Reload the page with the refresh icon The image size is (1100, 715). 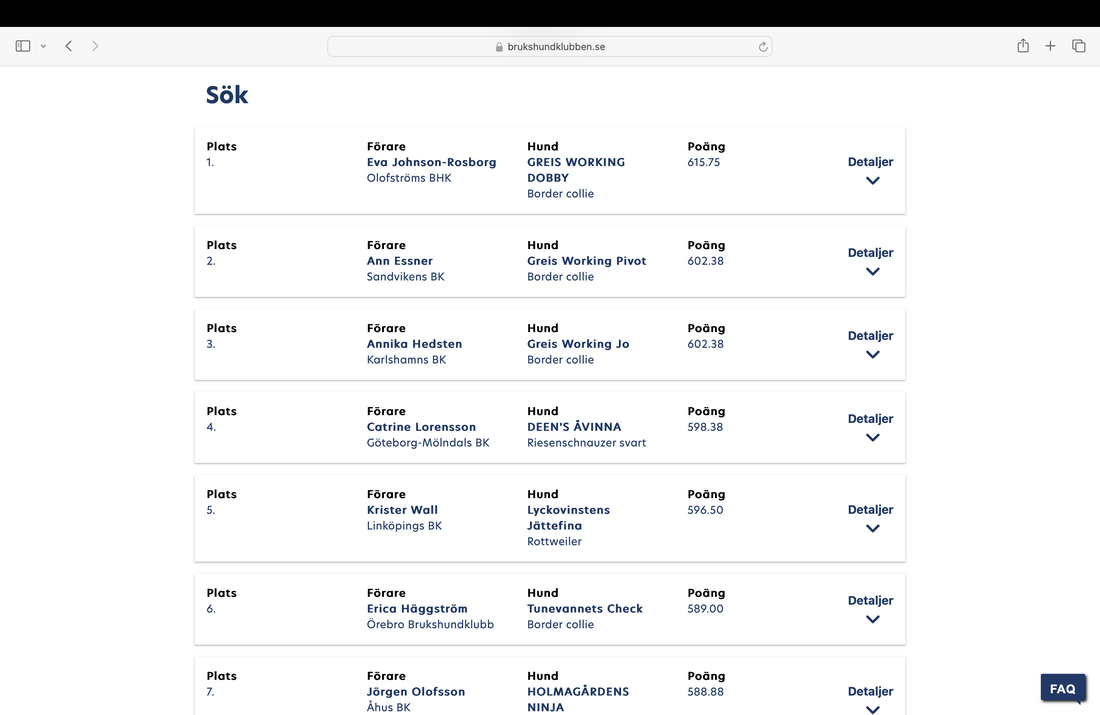763,47
